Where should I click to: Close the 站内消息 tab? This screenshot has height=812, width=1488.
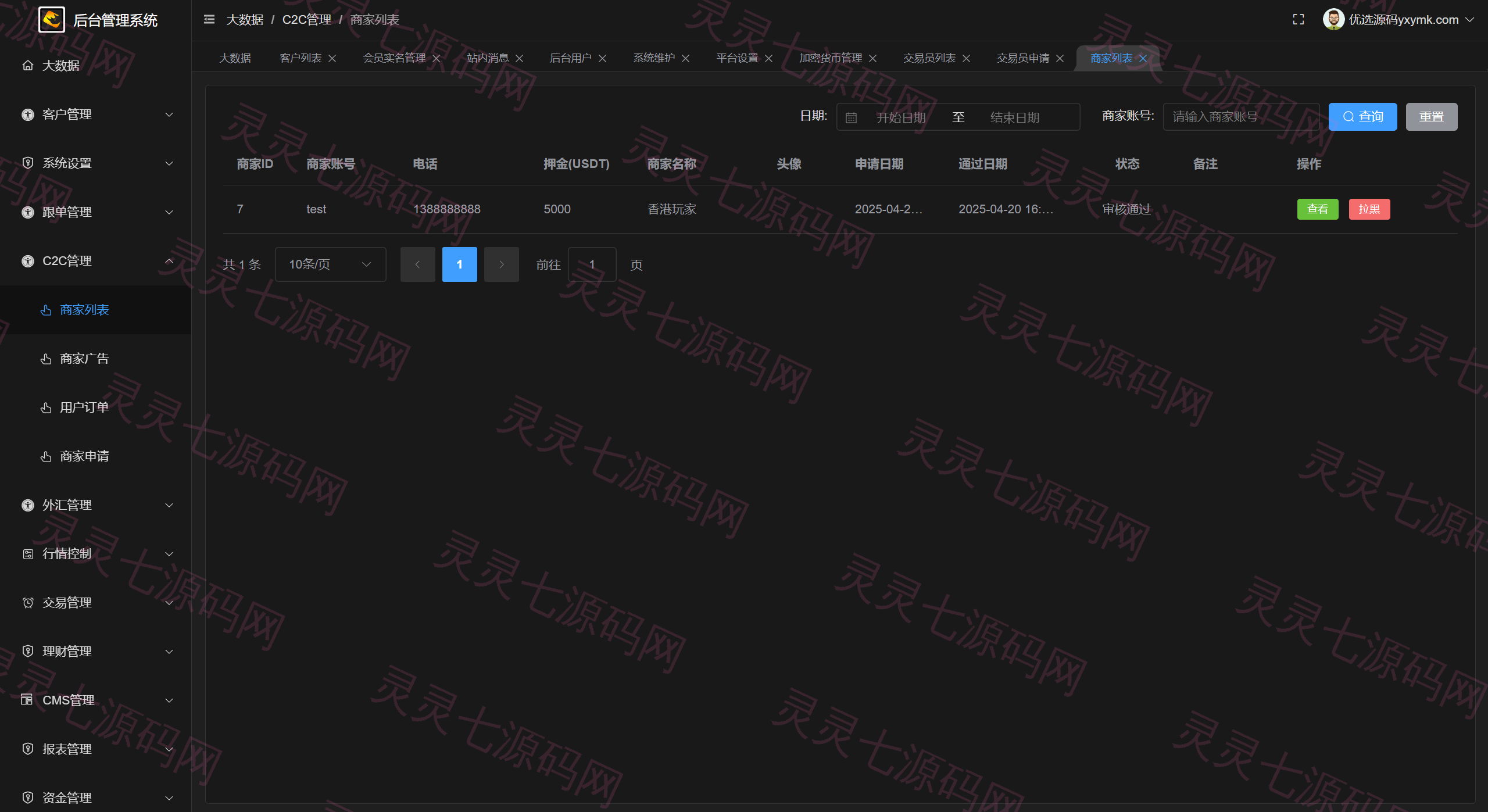click(520, 59)
